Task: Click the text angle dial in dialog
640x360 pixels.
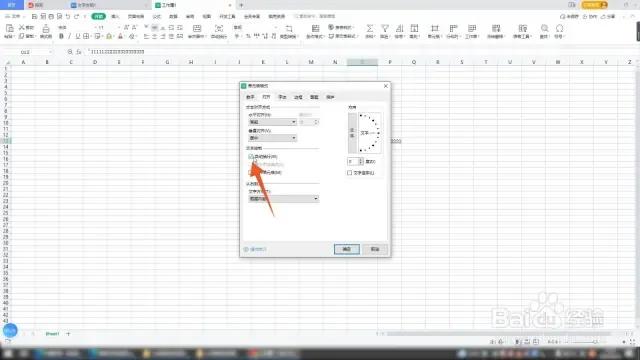Action: click(x=370, y=133)
